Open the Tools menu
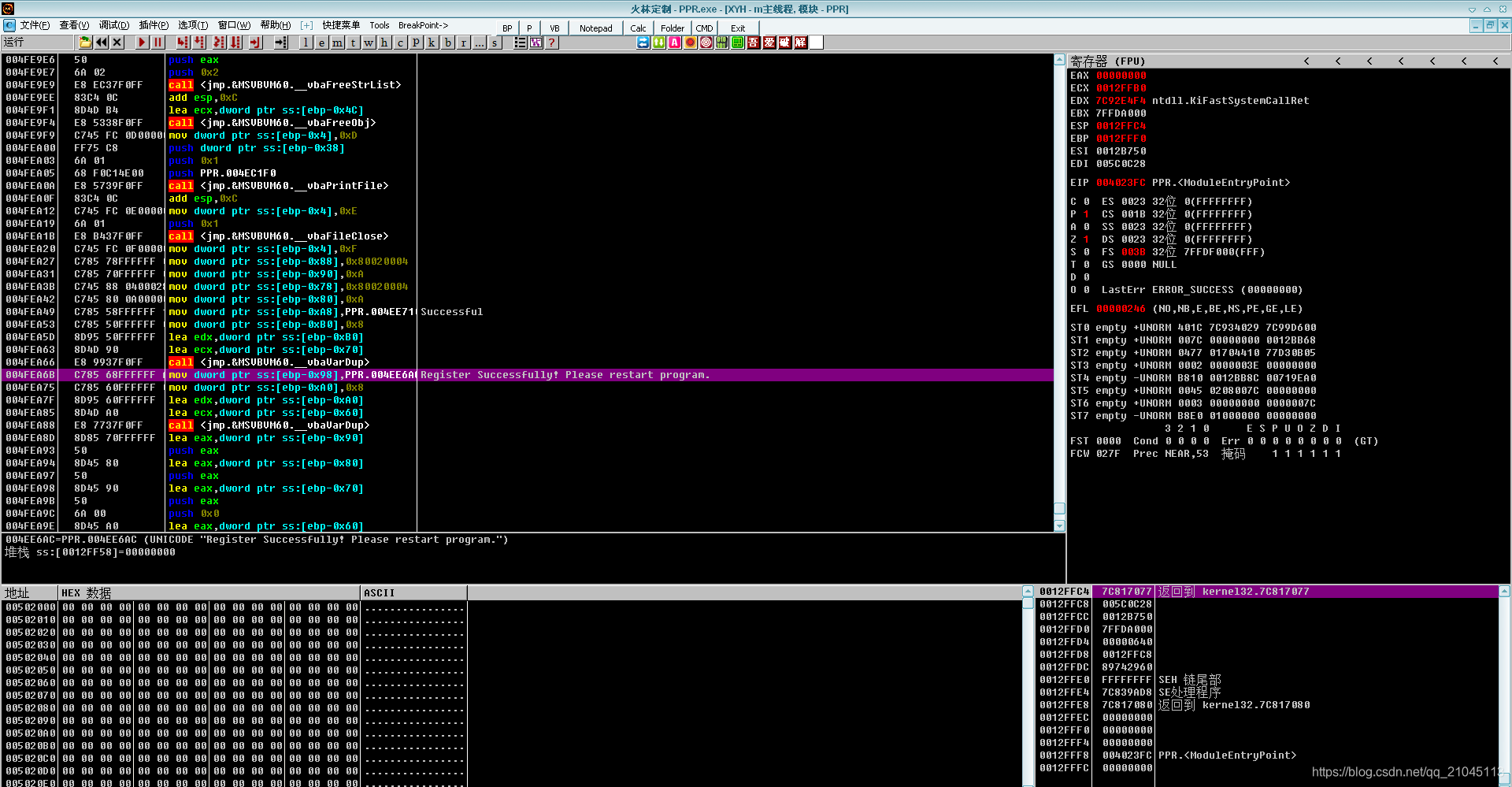This screenshot has width=1512, height=787. 380,25
